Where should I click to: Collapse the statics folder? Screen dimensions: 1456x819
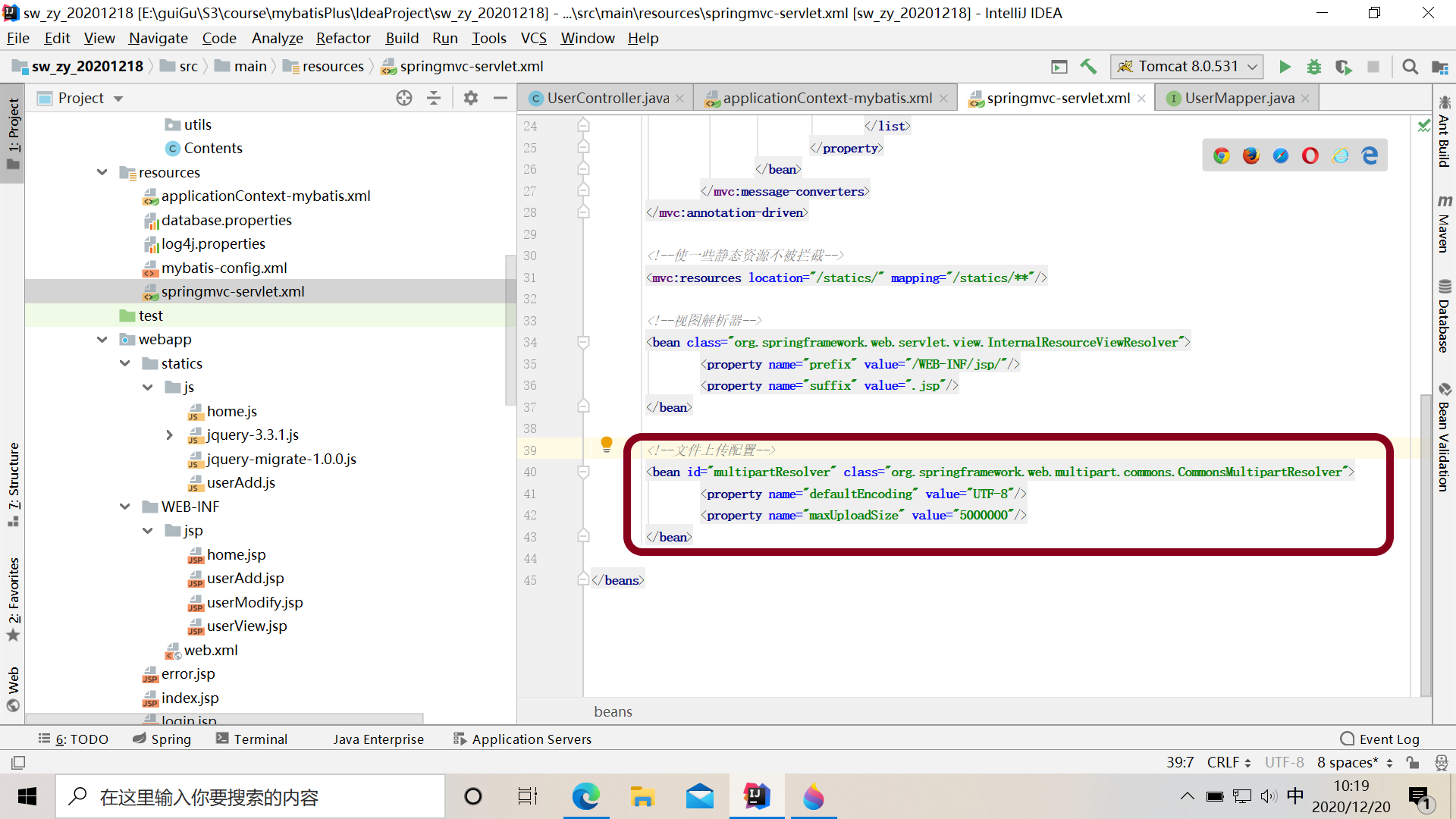click(x=125, y=363)
